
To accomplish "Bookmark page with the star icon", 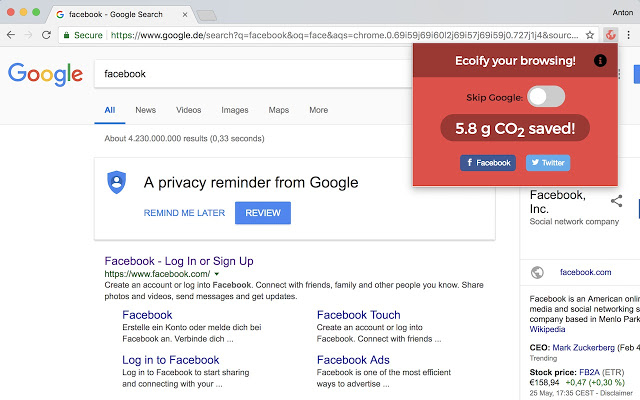I will tap(589, 35).
